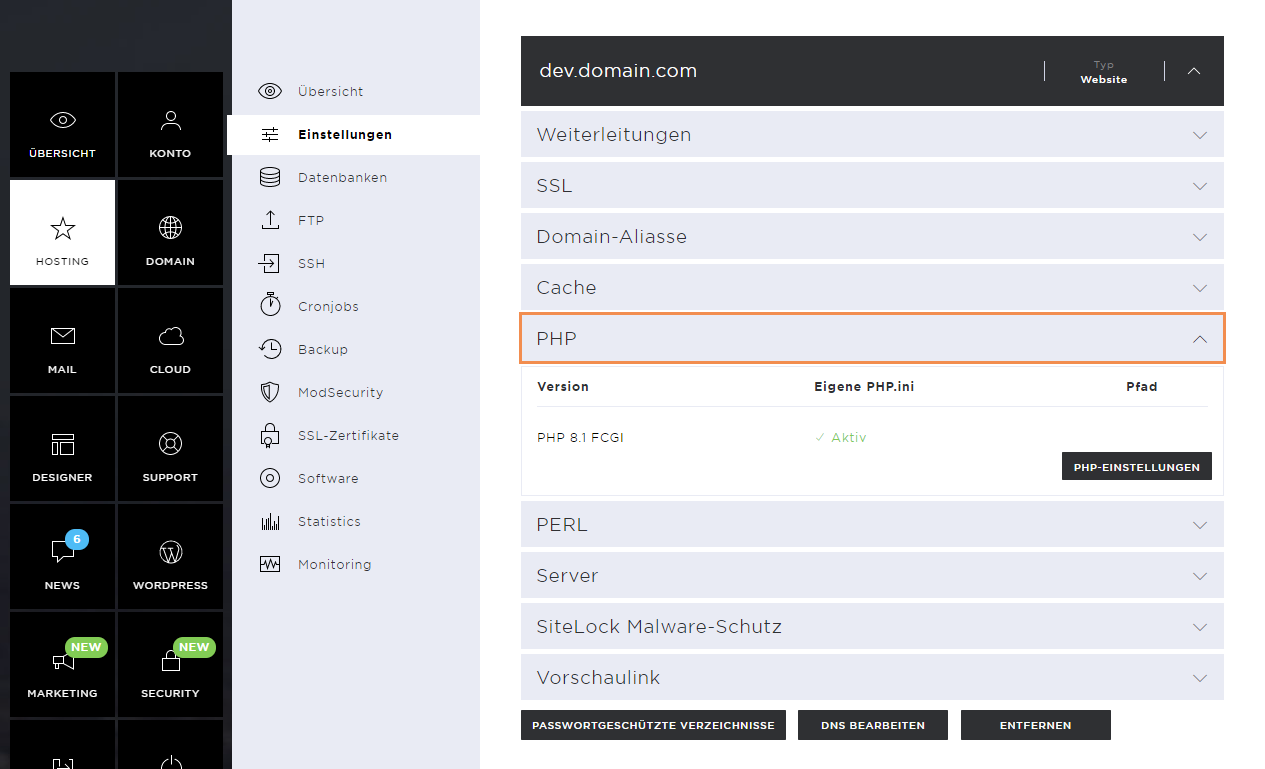Expand the SSL settings section
This screenshot has width=1265, height=769.
872,186
